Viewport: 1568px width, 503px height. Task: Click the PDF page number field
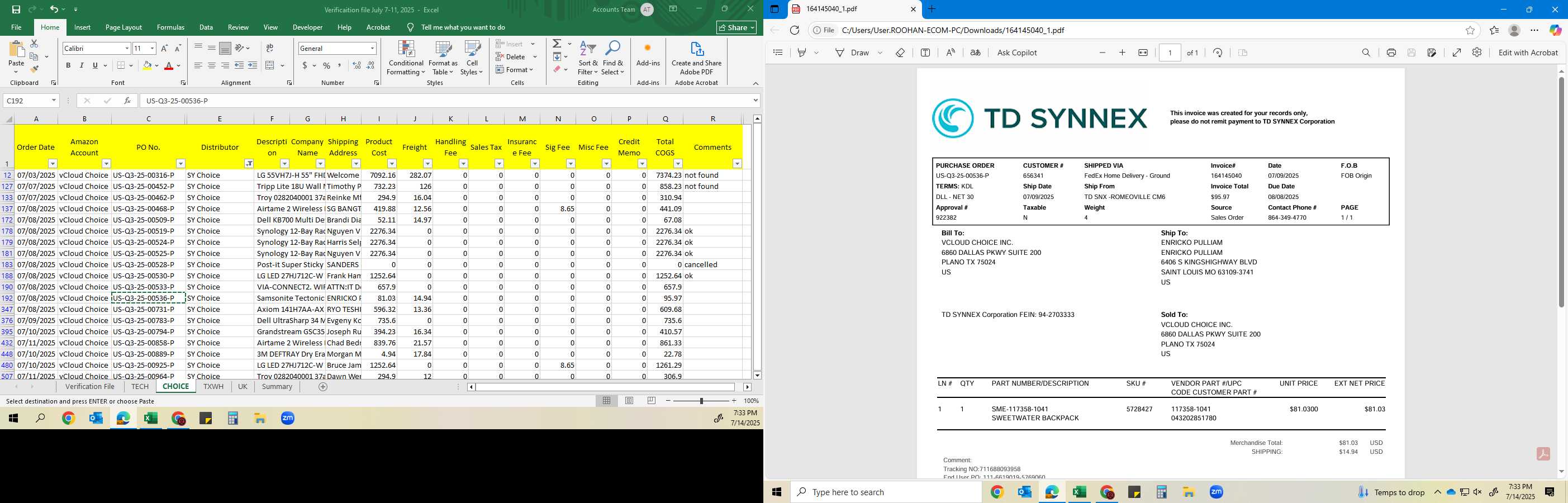pos(1170,53)
